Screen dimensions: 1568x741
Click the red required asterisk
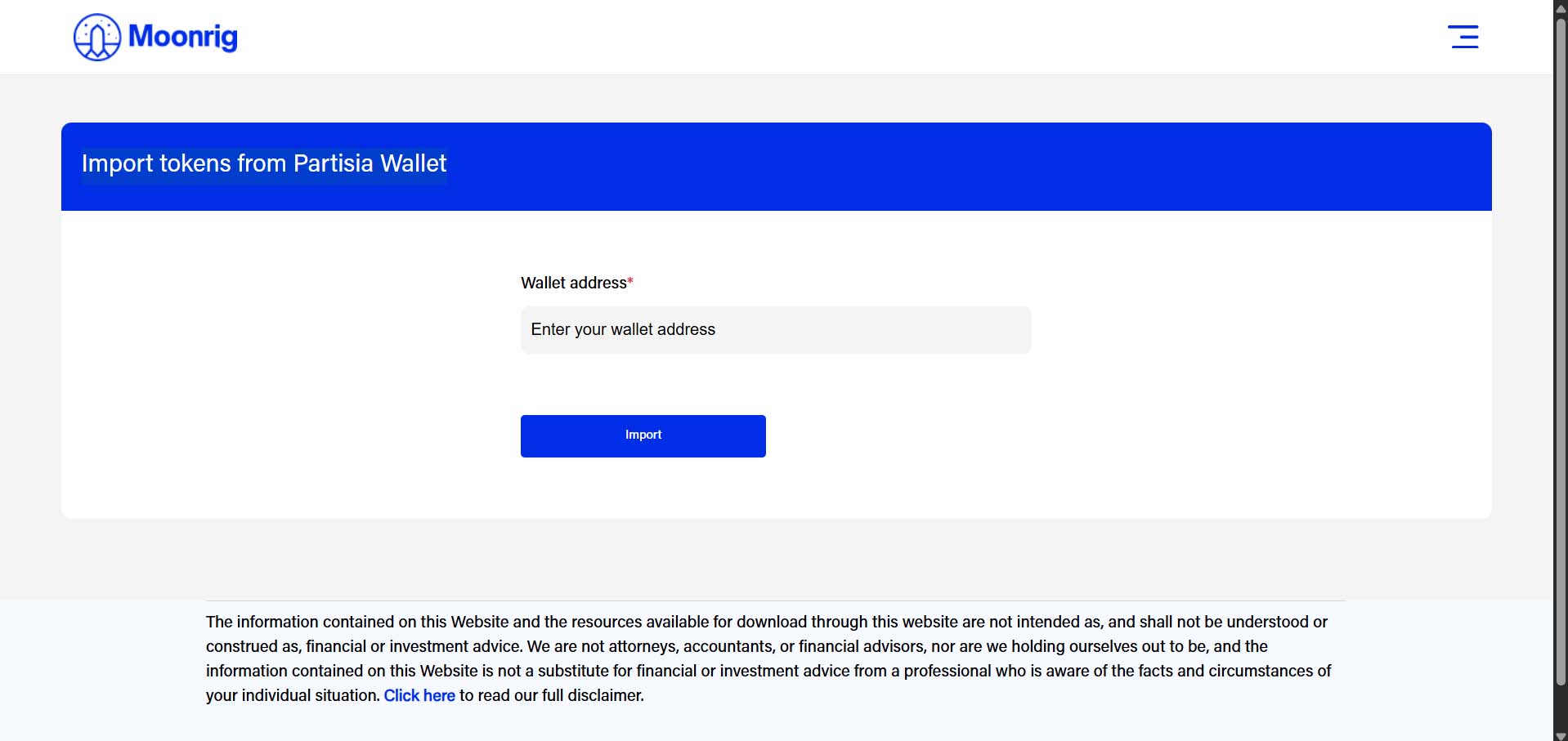click(630, 281)
